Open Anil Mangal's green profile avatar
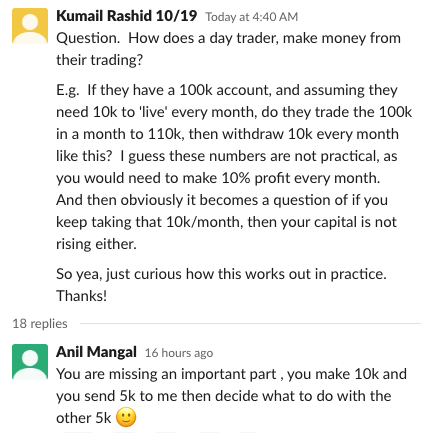421x433 pixels. 30,362
